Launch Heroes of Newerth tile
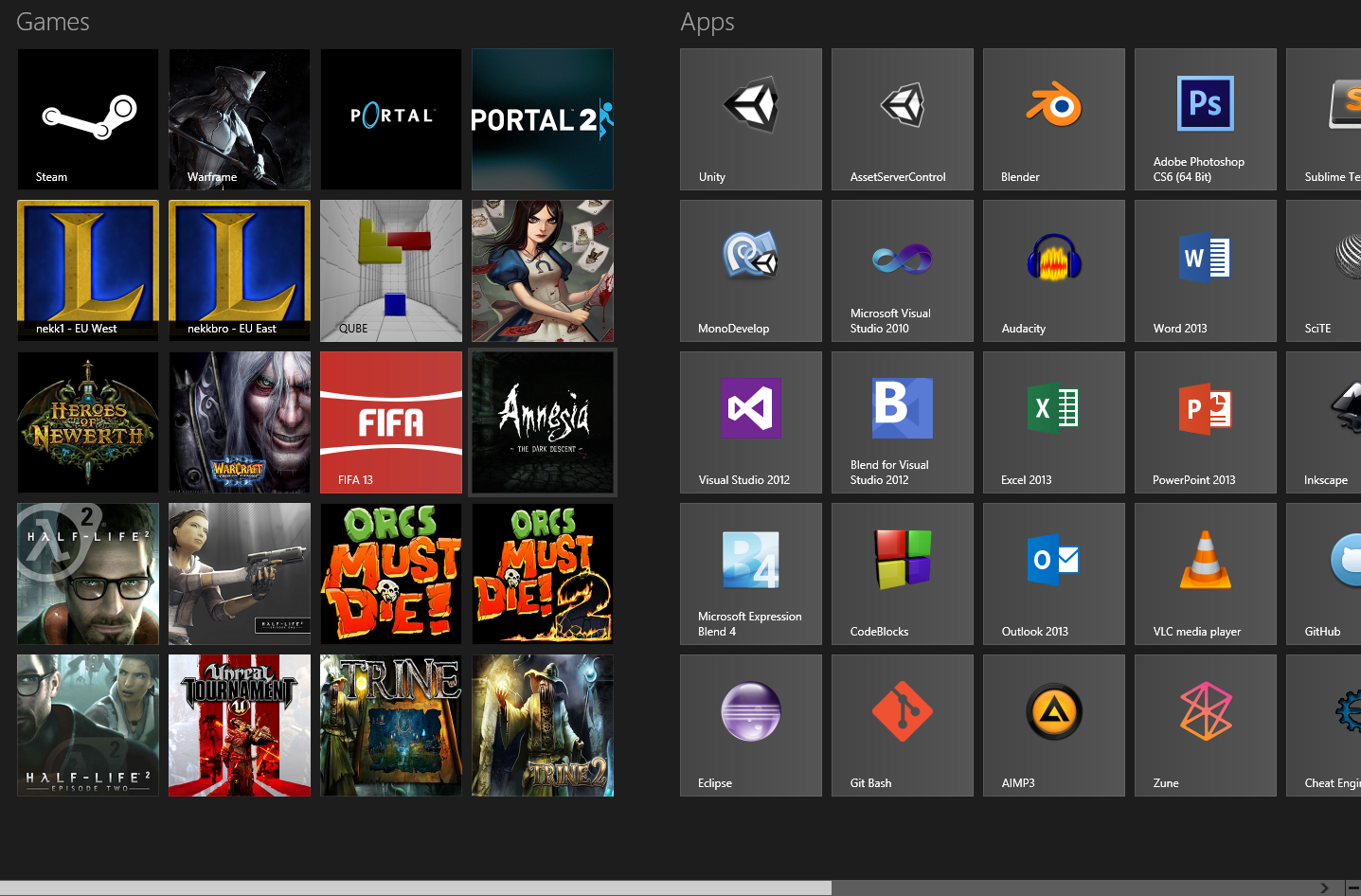This screenshot has width=1361, height=896. (88, 422)
